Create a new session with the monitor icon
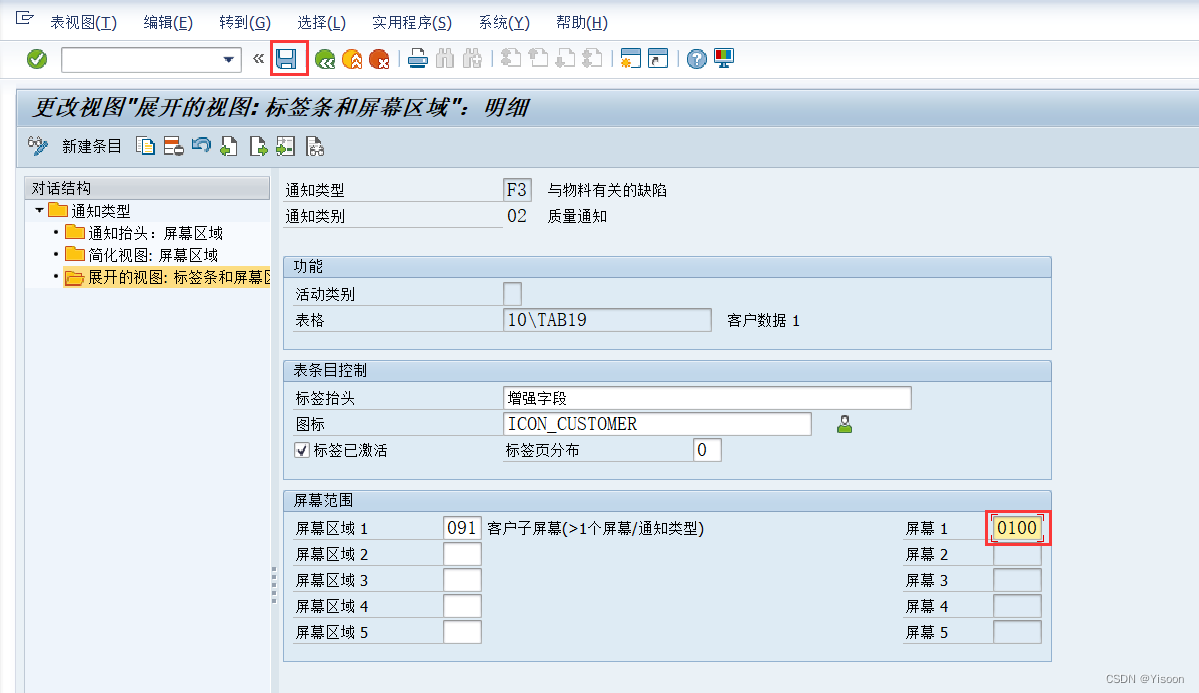The width and height of the screenshot is (1199, 693). click(x=722, y=59)
